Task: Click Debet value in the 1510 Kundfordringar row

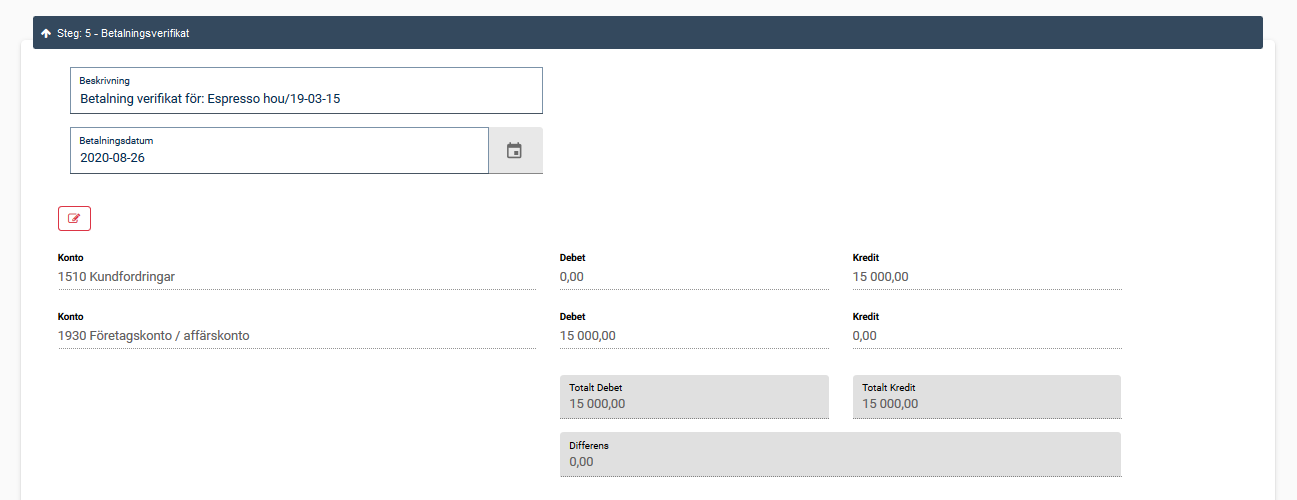Action: (693, 277)
